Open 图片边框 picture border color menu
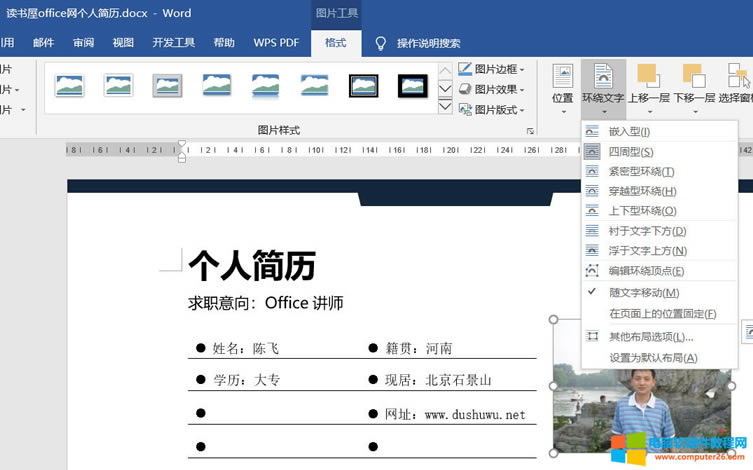 493,69
